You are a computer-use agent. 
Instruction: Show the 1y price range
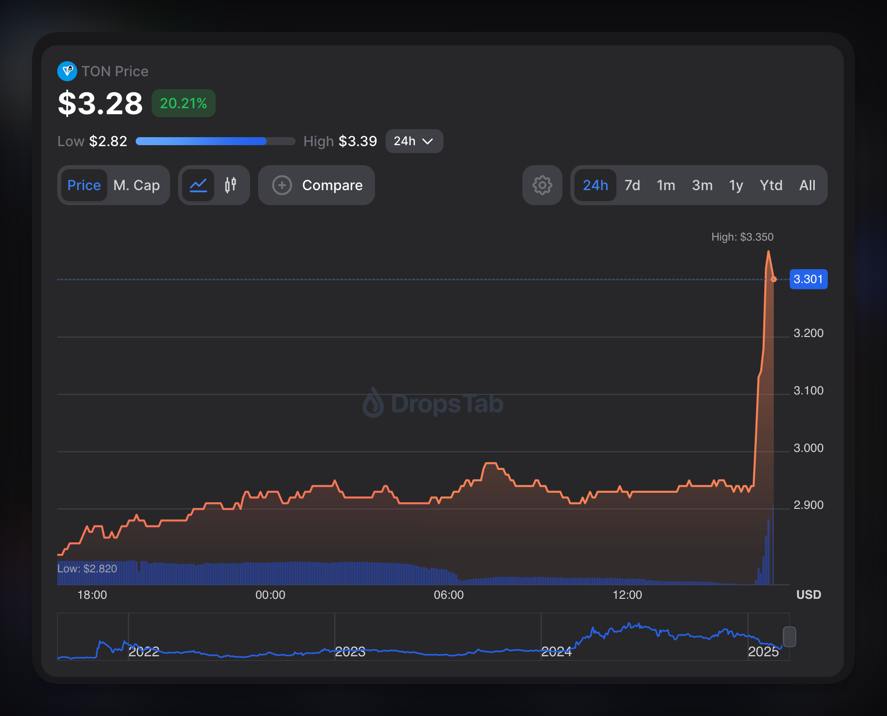click(x=736, y=185)
